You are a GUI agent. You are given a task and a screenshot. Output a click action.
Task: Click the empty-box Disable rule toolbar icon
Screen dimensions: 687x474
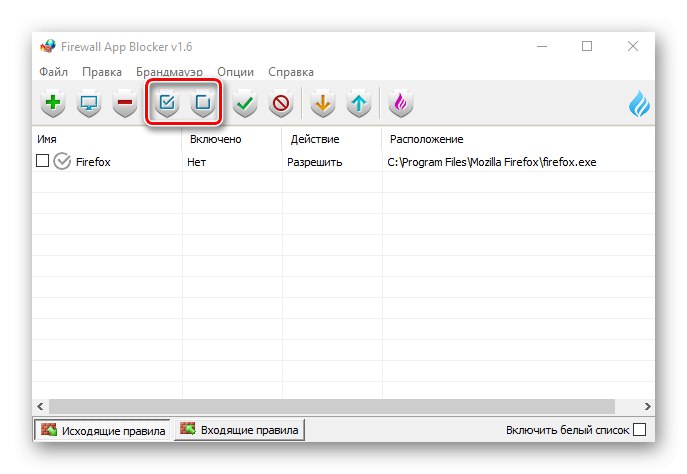(203, 103)
